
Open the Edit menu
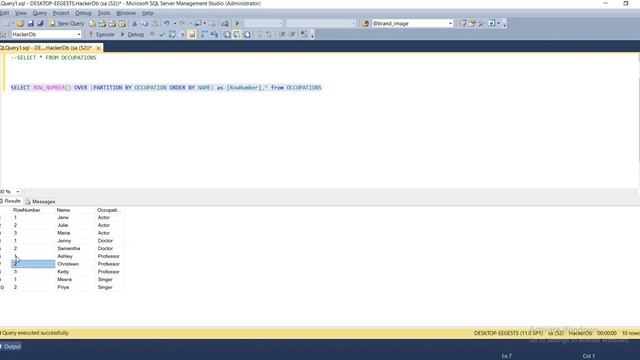click(4, 13)
